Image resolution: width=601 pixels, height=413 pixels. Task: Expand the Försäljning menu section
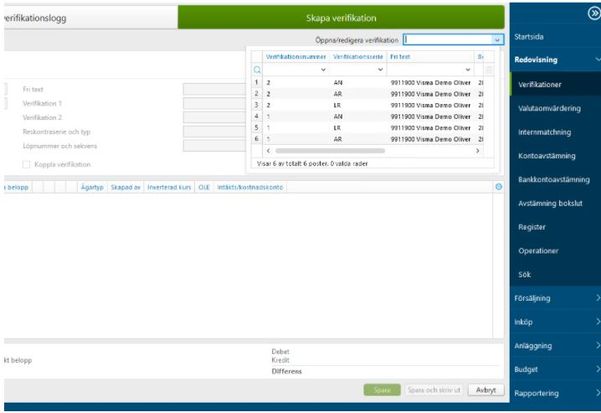pyautogui.click(x=597, y=298)
